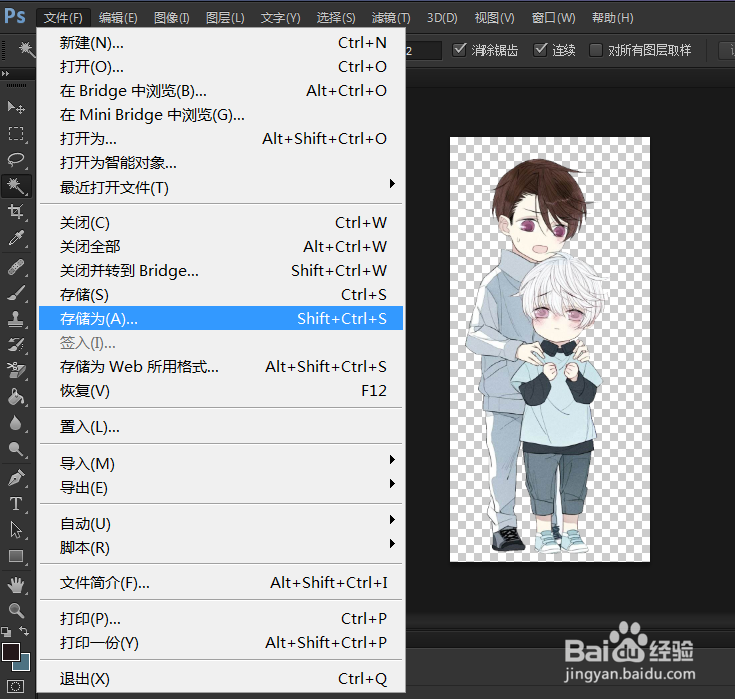Open the 图层(L) menu
Viewport: 735px width, 699px height.
click(x=225, y=18)
